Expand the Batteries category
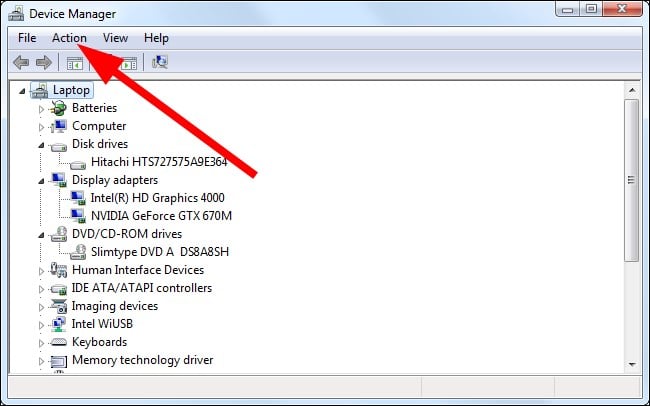Viewport: 650px width, 406px height. click(x=41, y=109)
